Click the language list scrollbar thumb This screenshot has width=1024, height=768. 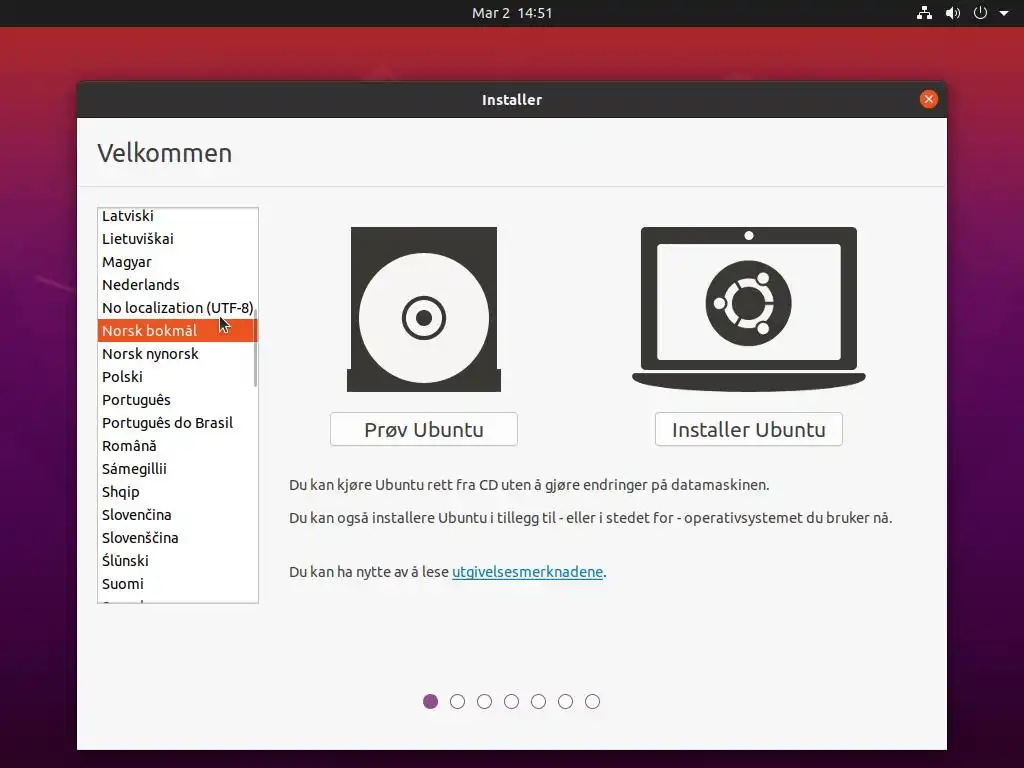pos(255,348)
